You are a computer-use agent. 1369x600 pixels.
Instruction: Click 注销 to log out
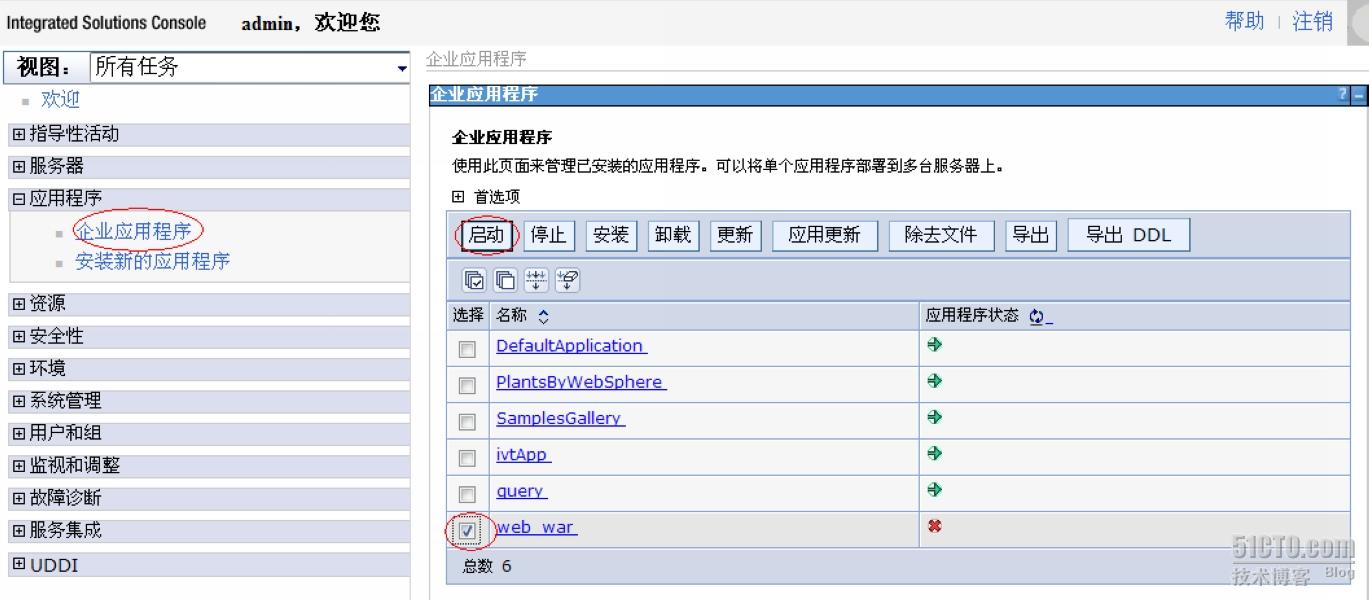coord(1312,21)
